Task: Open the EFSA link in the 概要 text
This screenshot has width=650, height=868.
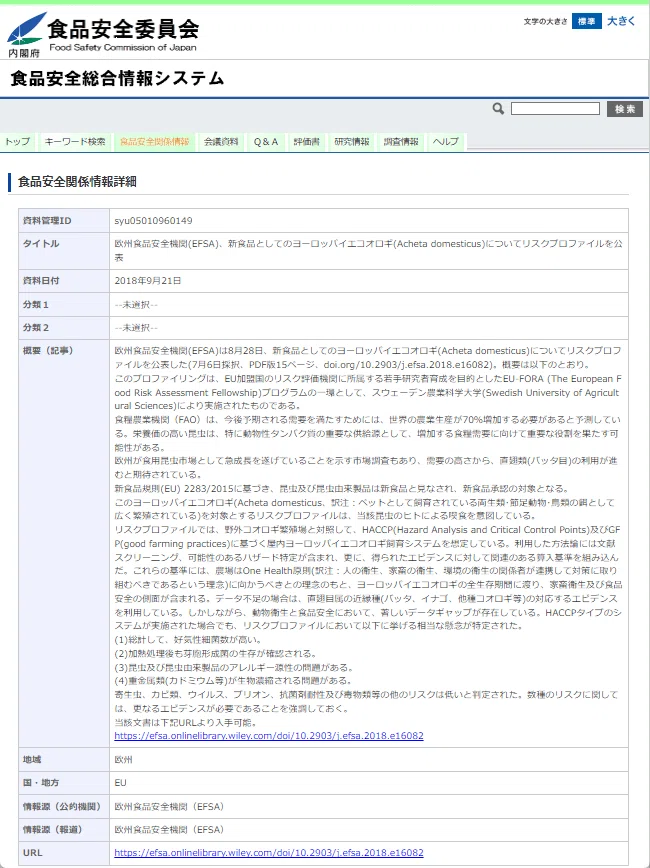Action: (269, 736)
